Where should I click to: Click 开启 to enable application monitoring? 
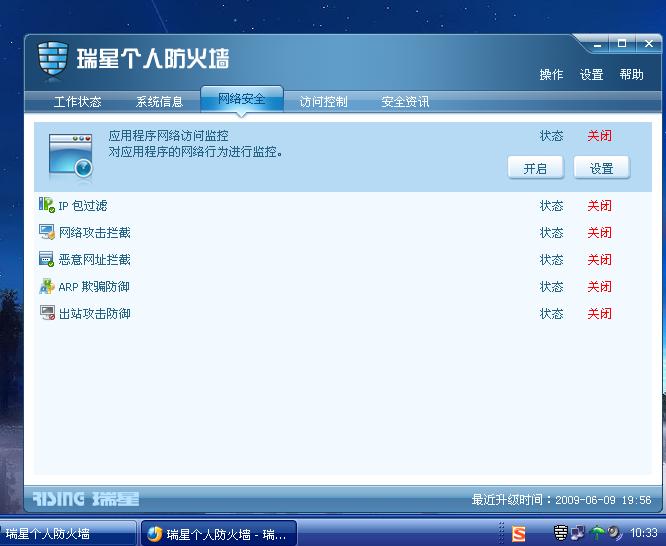535,168
